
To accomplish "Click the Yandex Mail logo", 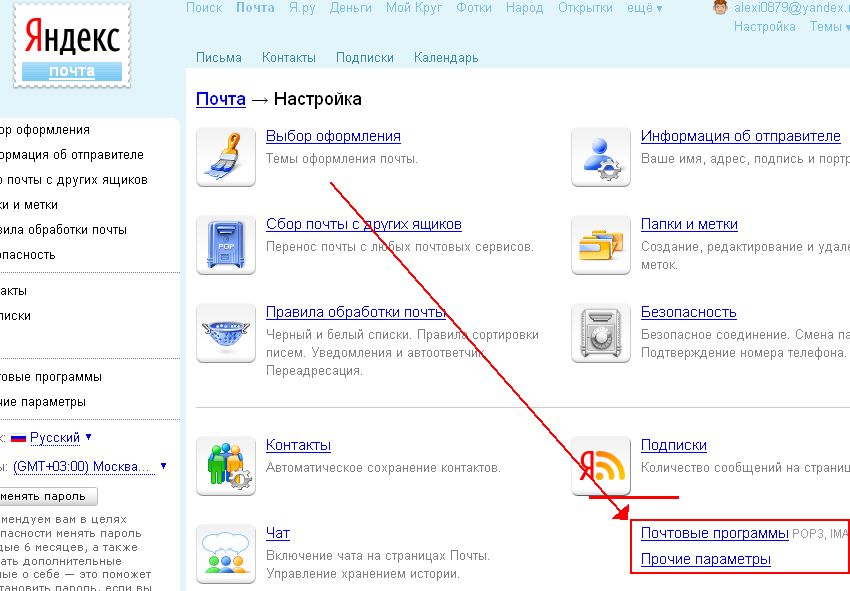I will (x=72, y=46).
